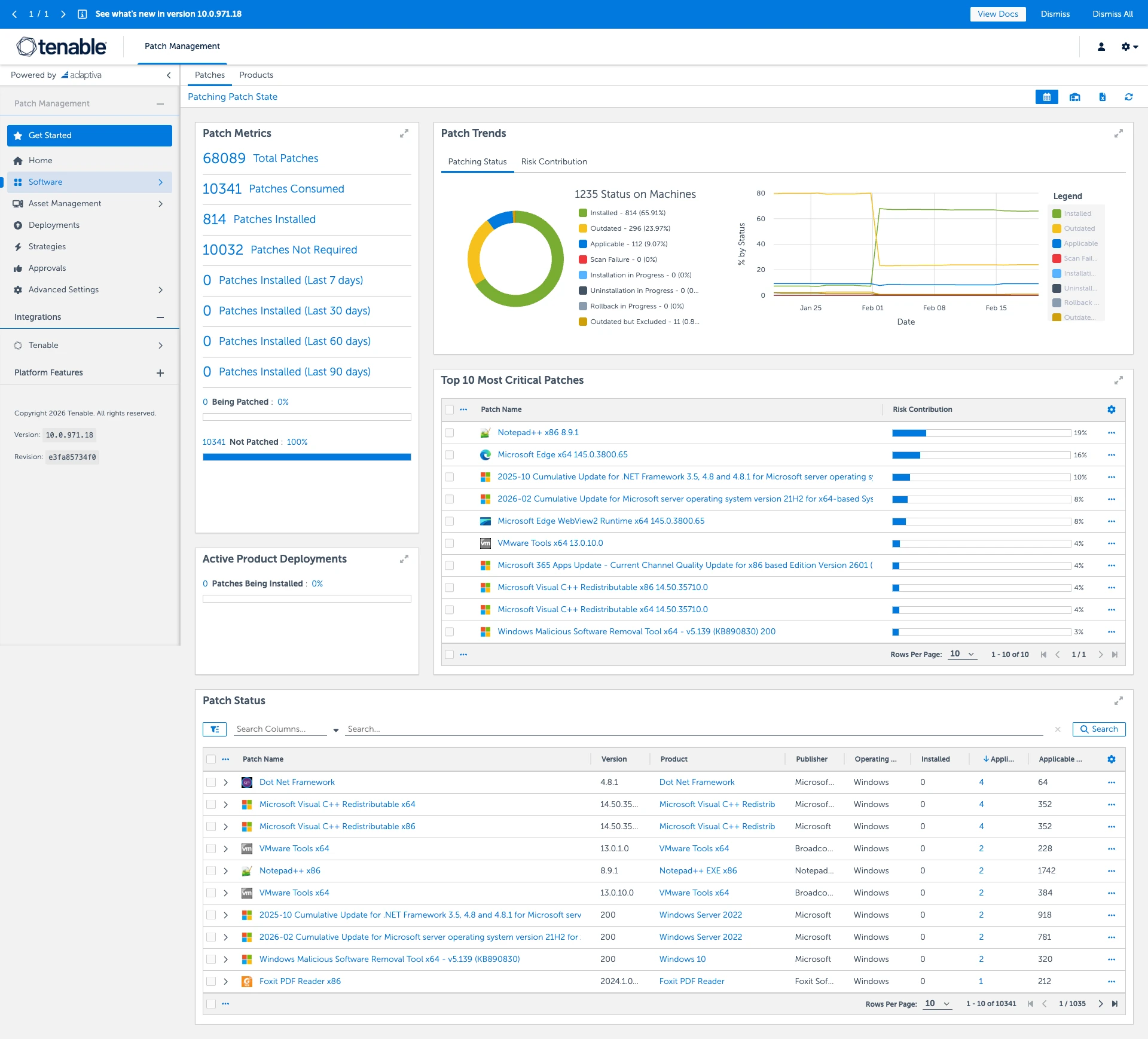The image size is (1148, 1039).
Task: Click the export to Excel icon
Action: (x=1102, y=97)
